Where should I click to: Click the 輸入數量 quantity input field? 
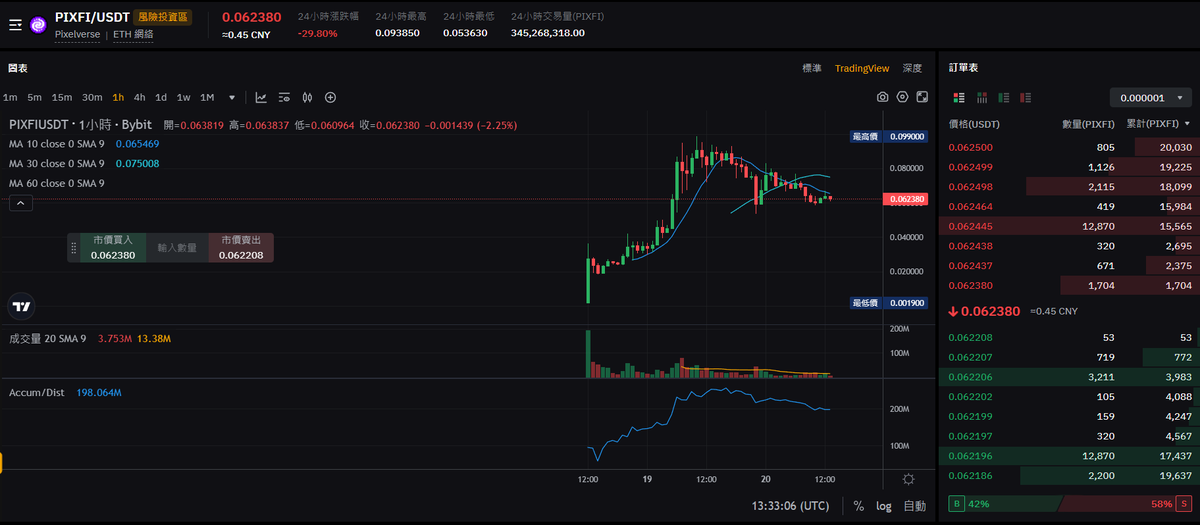click(176, 248)
